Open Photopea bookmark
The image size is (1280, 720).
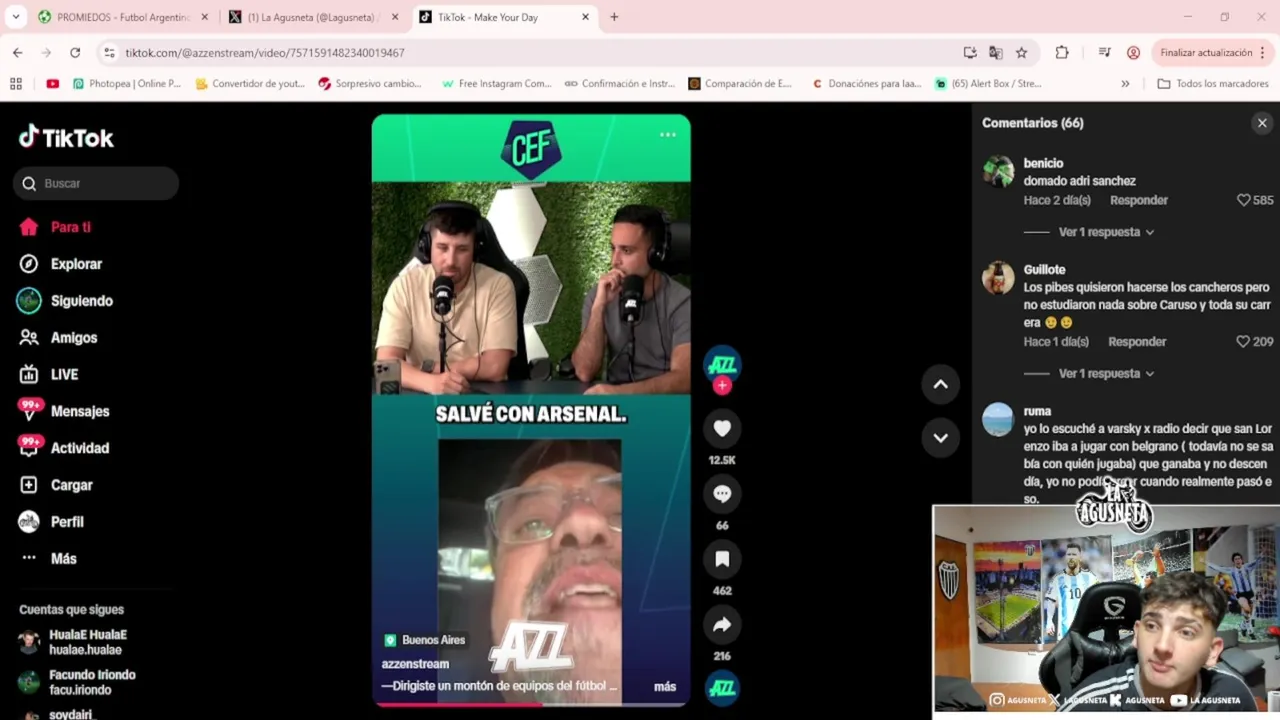click(x=127, y=84)
